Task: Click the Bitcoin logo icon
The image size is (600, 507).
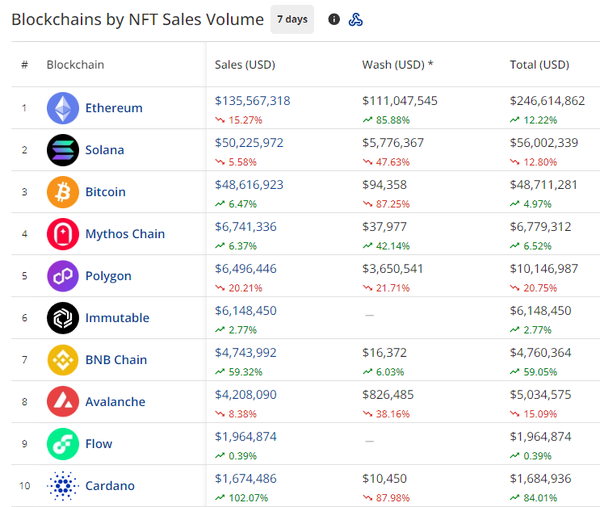Action: [63, 192]
